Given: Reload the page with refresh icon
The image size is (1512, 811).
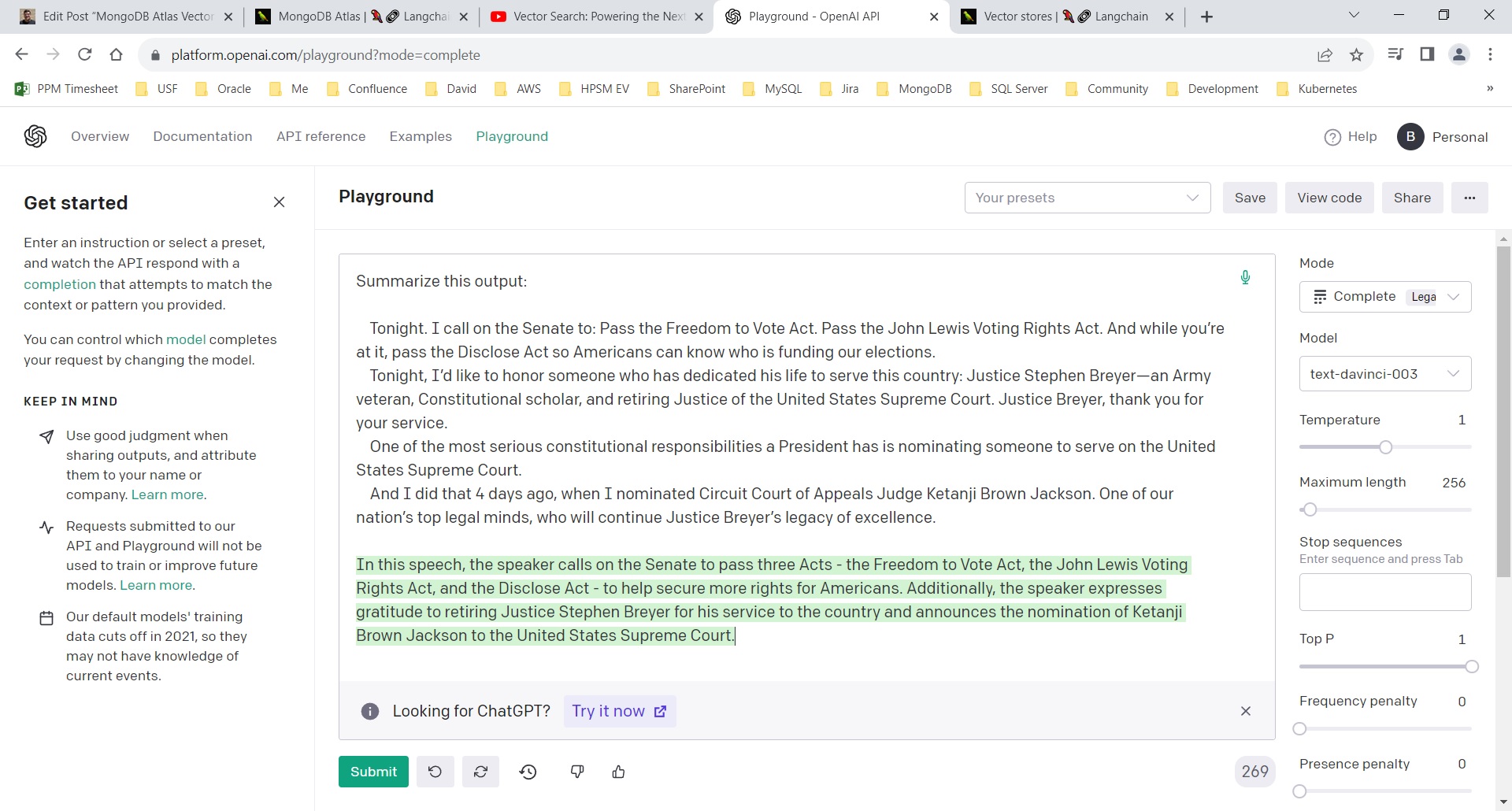Looking at the screenshot, I should coord(84,54).
